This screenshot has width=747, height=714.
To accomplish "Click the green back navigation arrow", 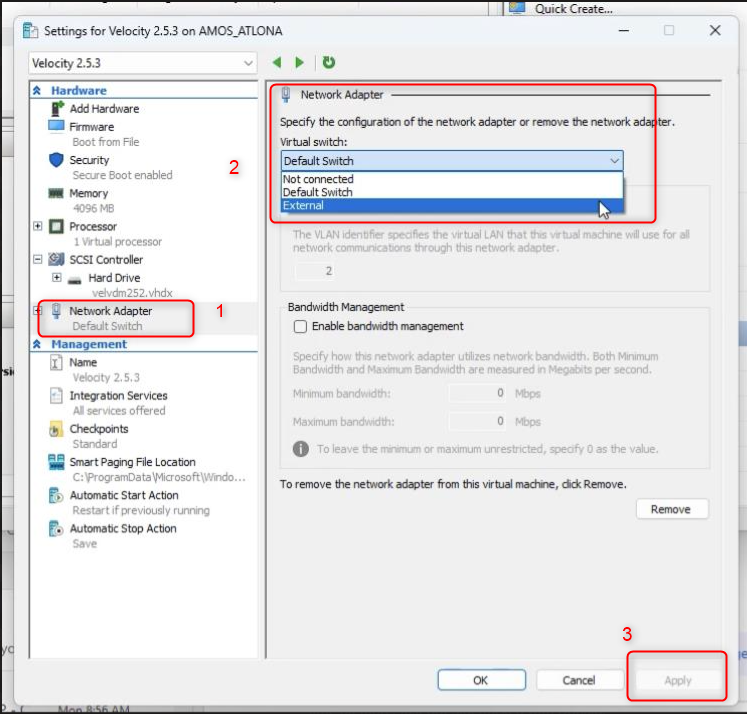I will (277, 62).
